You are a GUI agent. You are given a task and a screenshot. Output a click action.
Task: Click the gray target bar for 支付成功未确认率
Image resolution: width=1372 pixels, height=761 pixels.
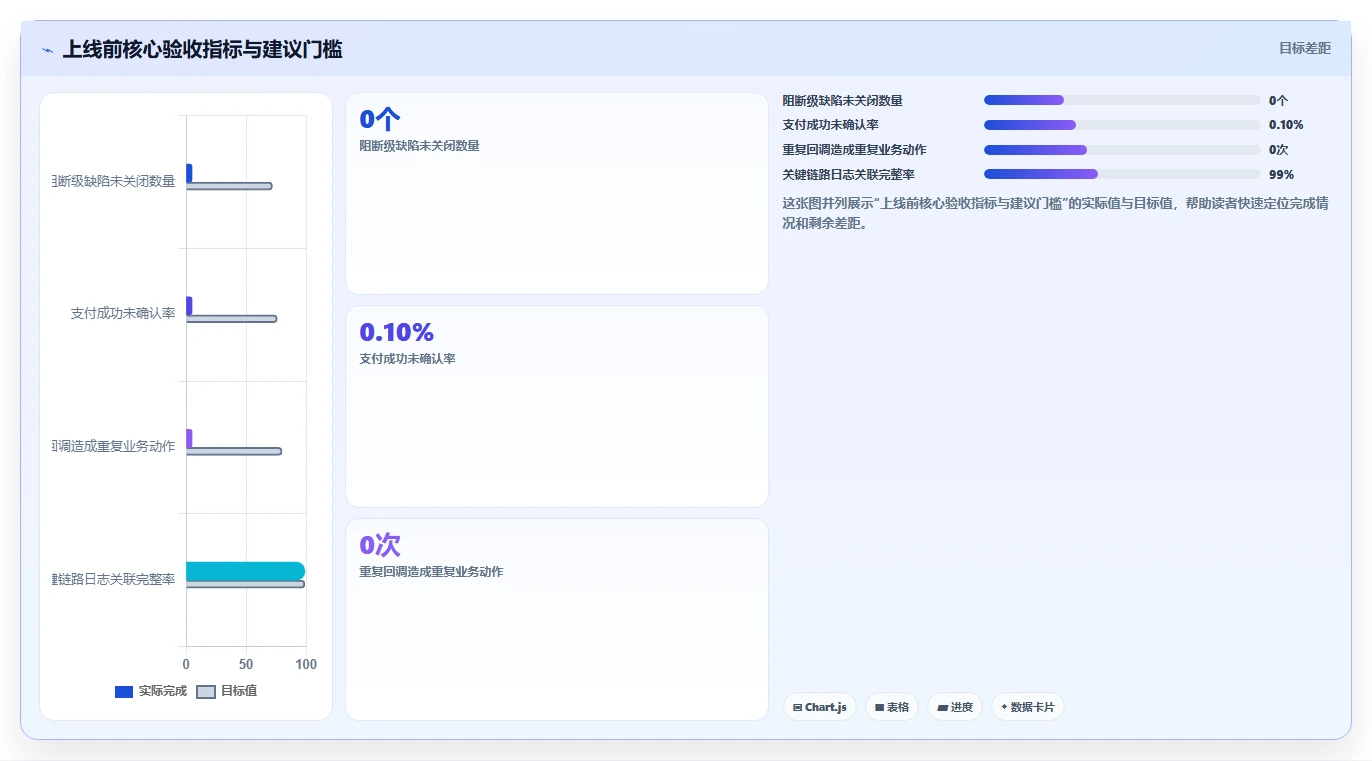pos(231,319)
